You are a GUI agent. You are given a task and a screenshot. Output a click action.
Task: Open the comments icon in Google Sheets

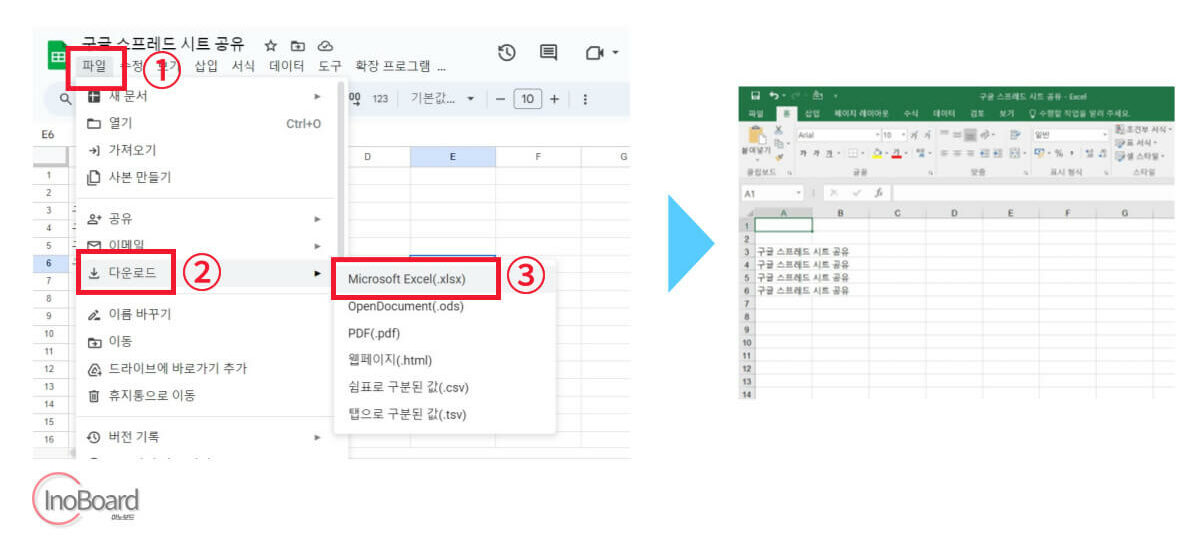pyautogui.click(x=548, y=52)
